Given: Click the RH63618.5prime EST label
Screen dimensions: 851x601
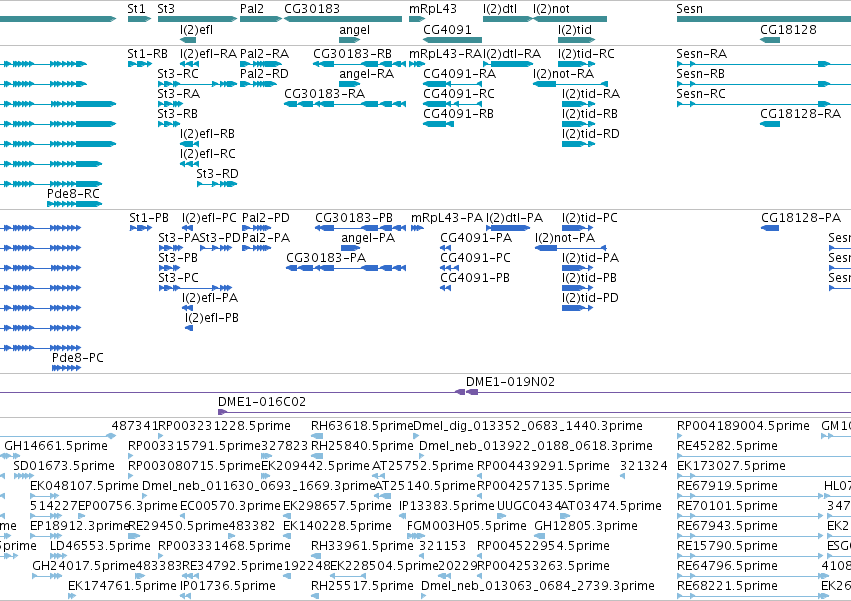Looking at the screenshot, I should [x=362, y=426].
